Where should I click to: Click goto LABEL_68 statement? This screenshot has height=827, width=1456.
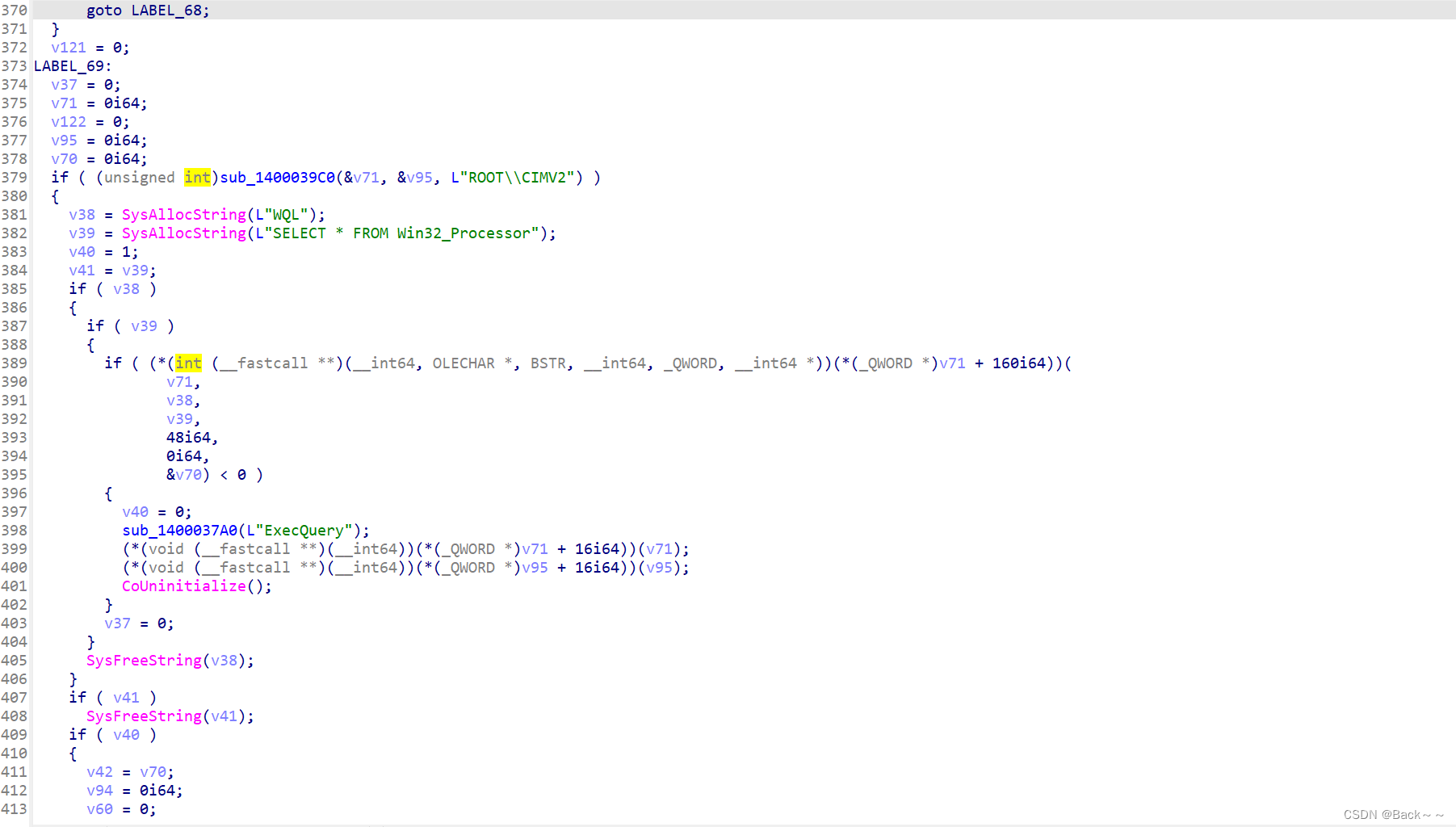pos(148,10)
